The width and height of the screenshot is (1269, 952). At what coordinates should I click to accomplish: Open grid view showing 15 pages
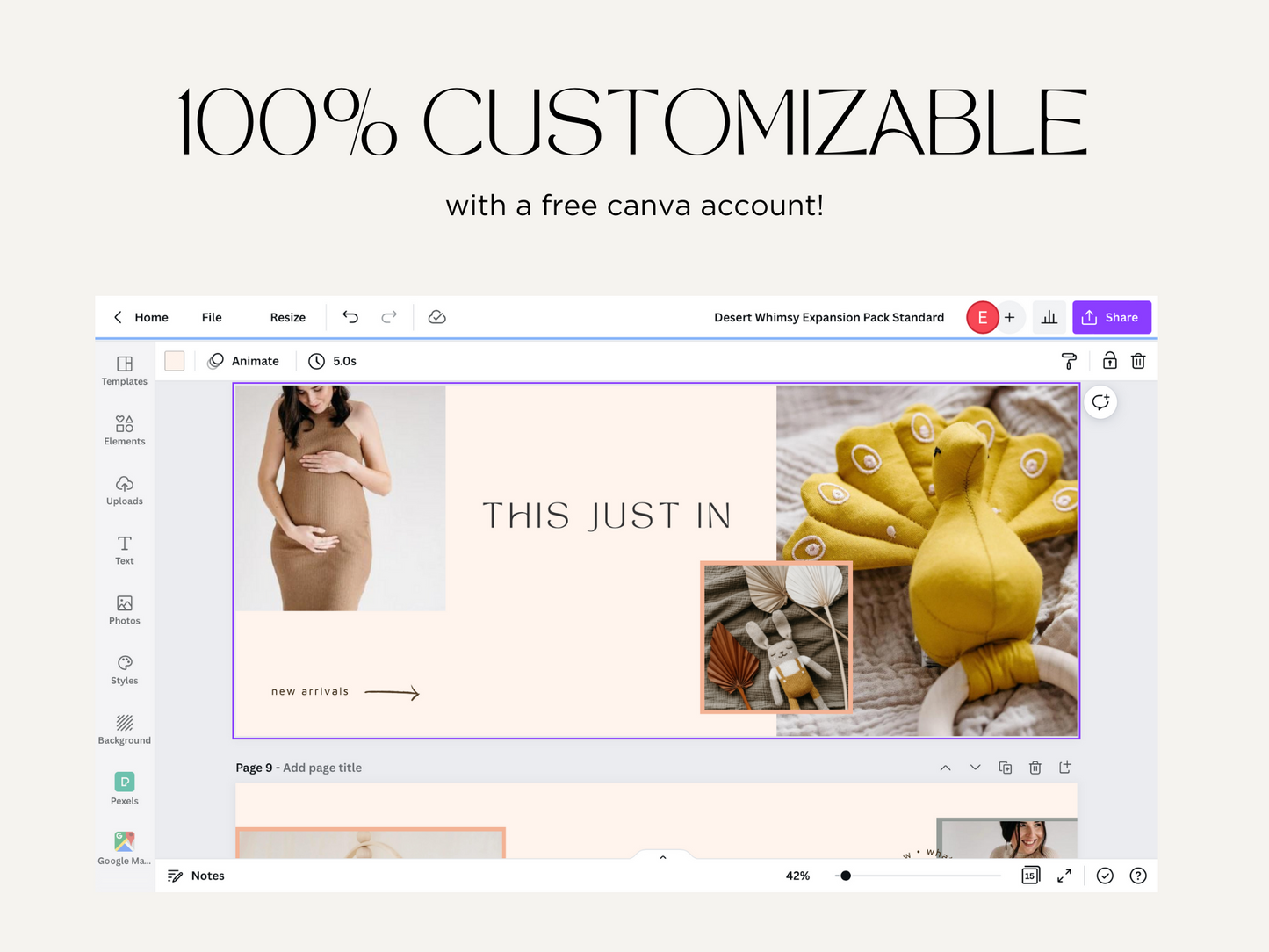click(x=1031, y=876)
